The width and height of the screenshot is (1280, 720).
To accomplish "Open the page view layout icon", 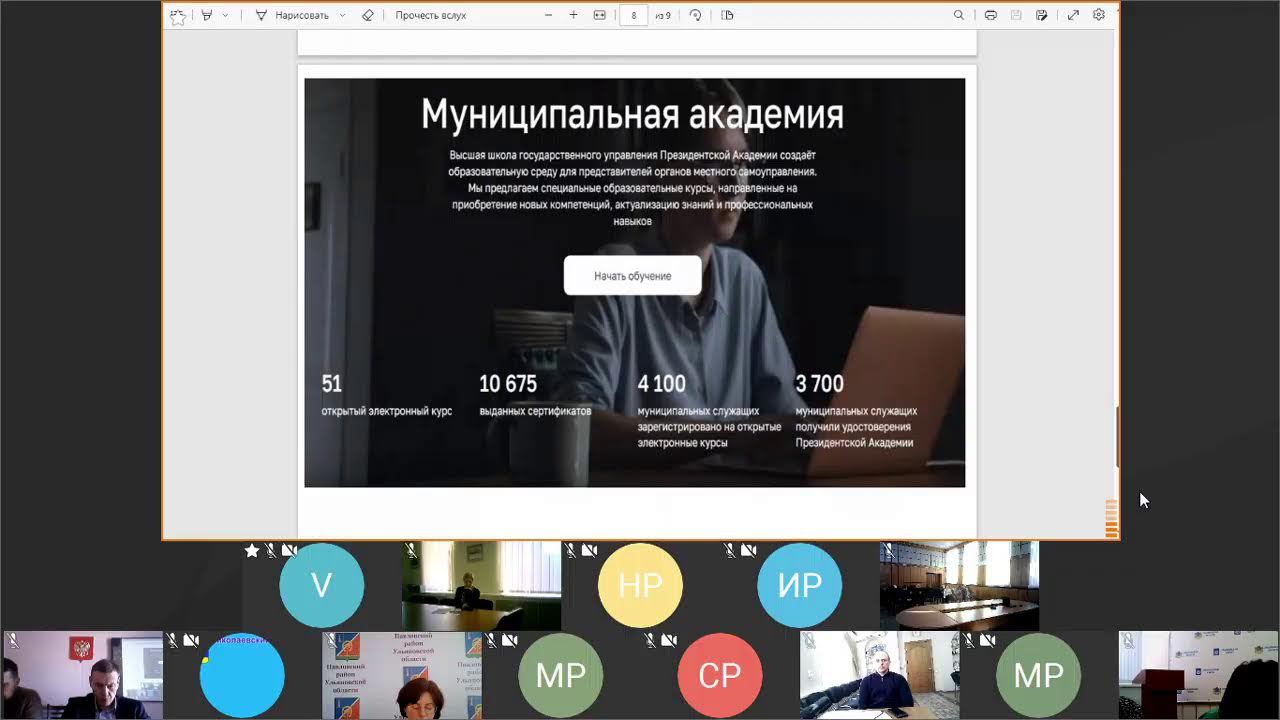I will tap(727, 15).
